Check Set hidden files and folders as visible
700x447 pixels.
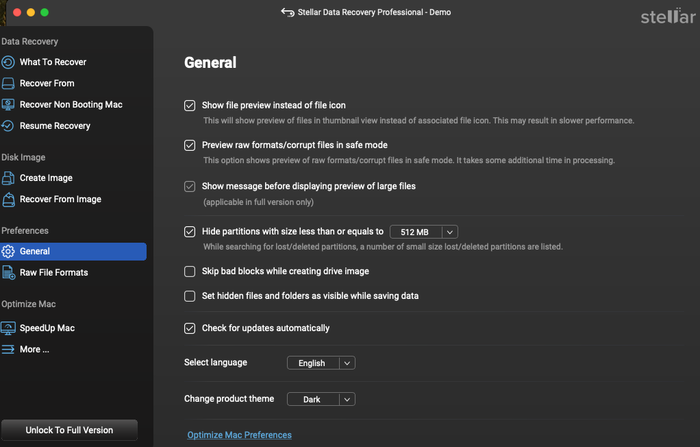click(190, 296)
